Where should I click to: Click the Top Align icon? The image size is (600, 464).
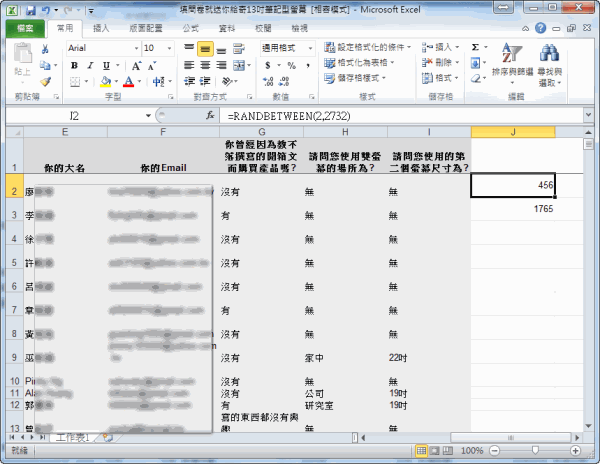click(x=189, y=49)
